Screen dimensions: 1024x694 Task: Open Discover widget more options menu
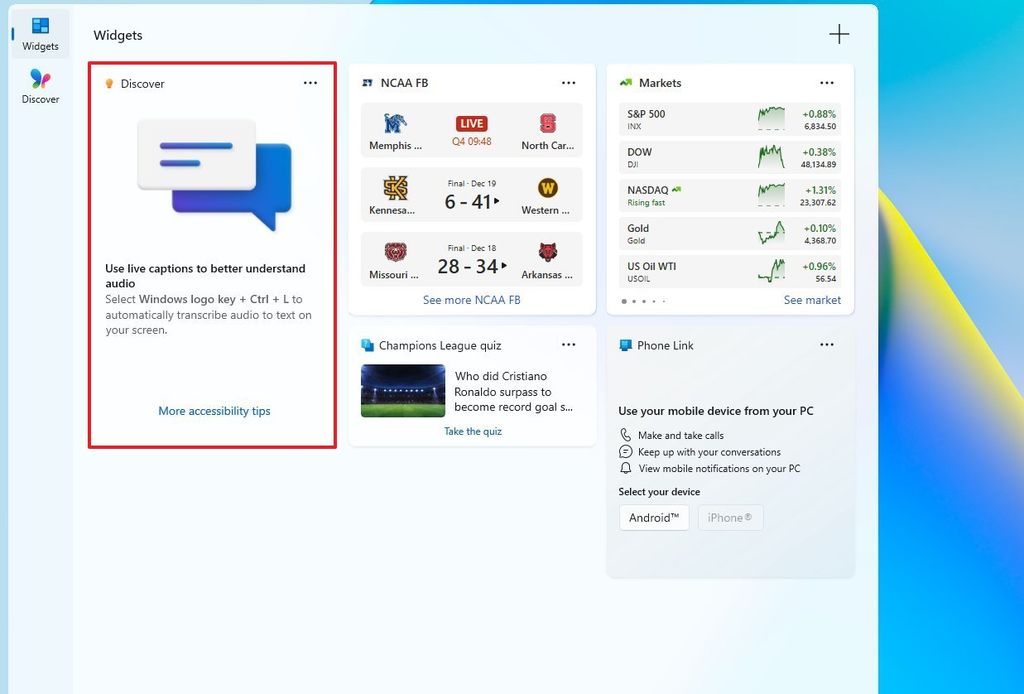click(310, 83)
